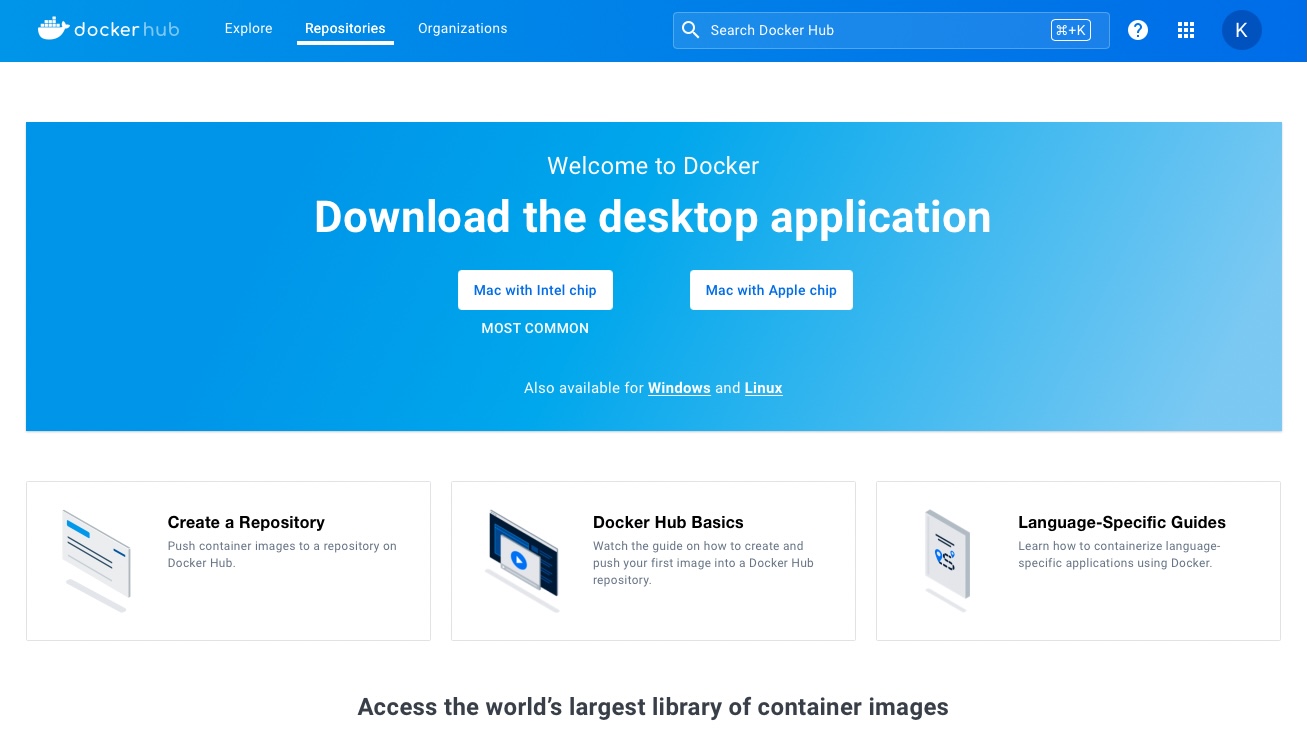The height and width of the screenshot is (752, 1307).
Task: Open the help menu via question mark icon
Action: (x=1138, y=30)
